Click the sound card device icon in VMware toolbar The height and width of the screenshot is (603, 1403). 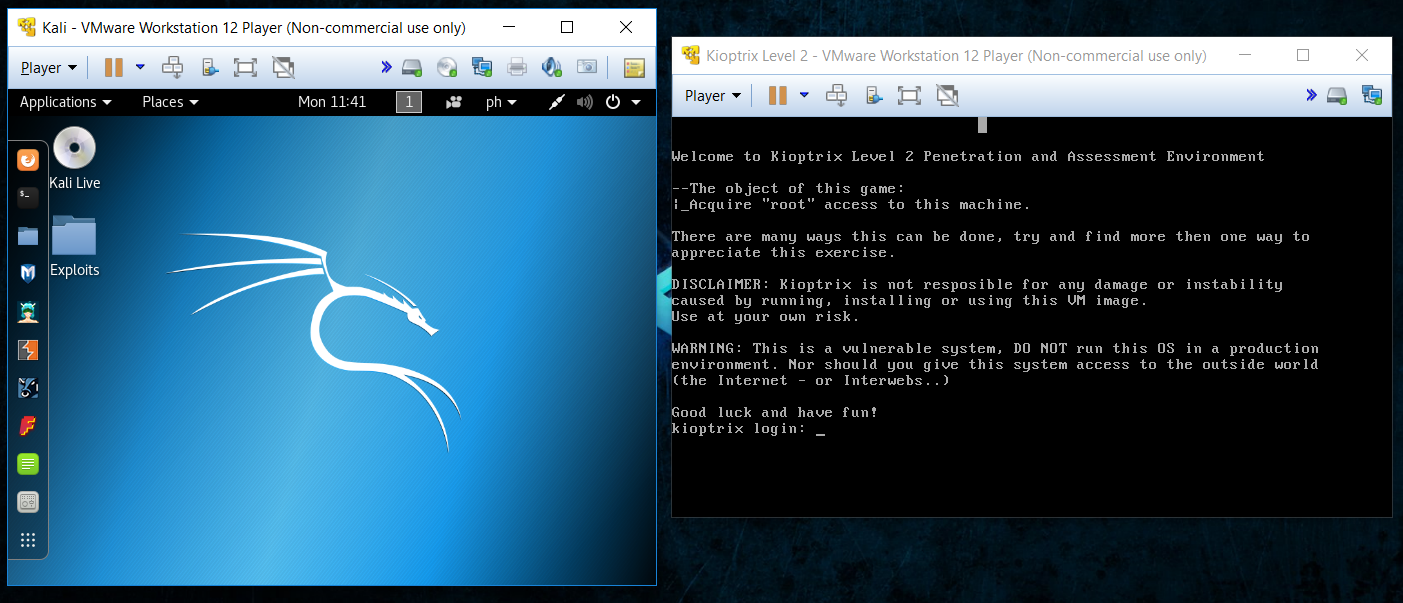point(551,67)
